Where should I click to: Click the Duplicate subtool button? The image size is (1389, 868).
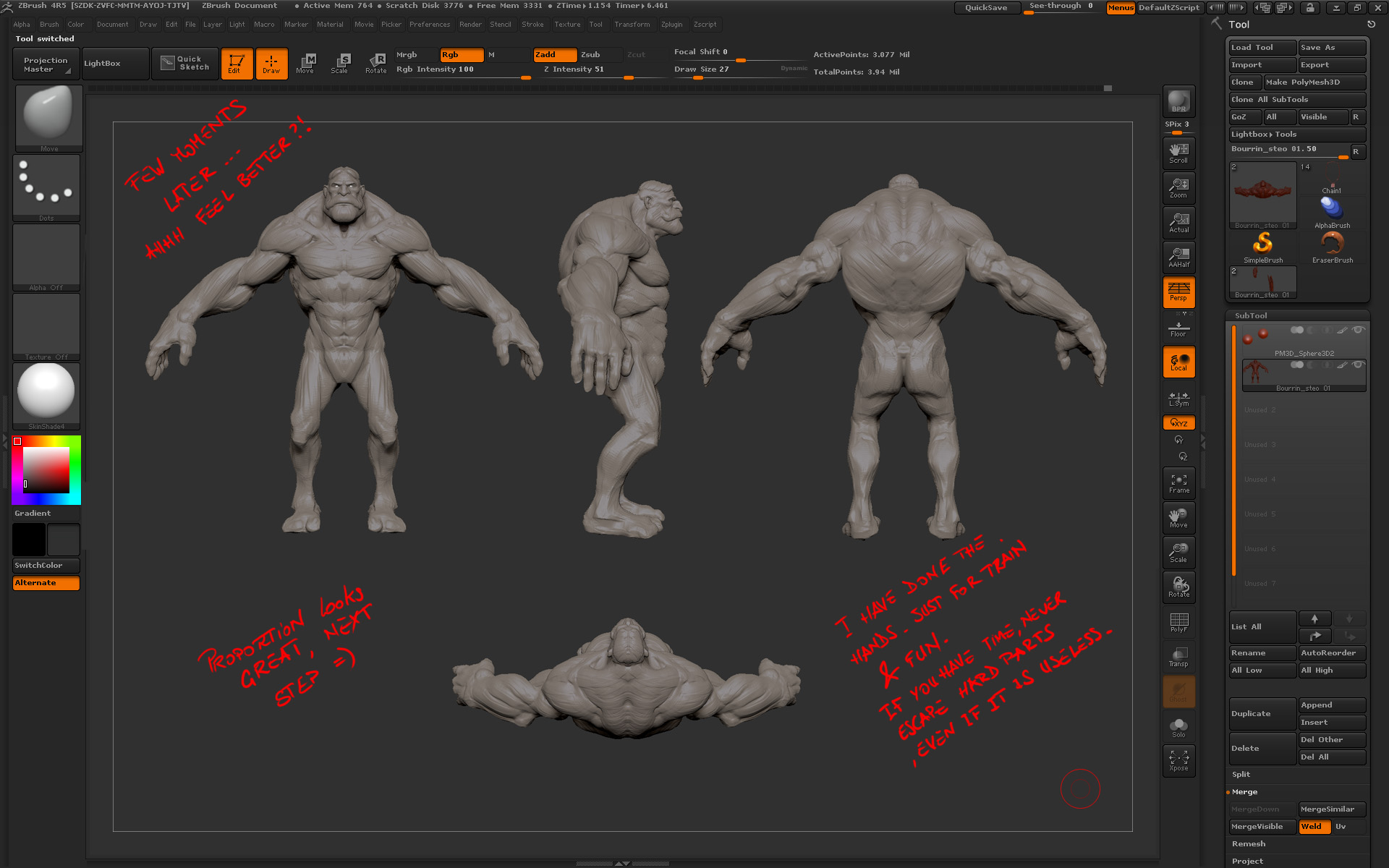coord(1263,714)
